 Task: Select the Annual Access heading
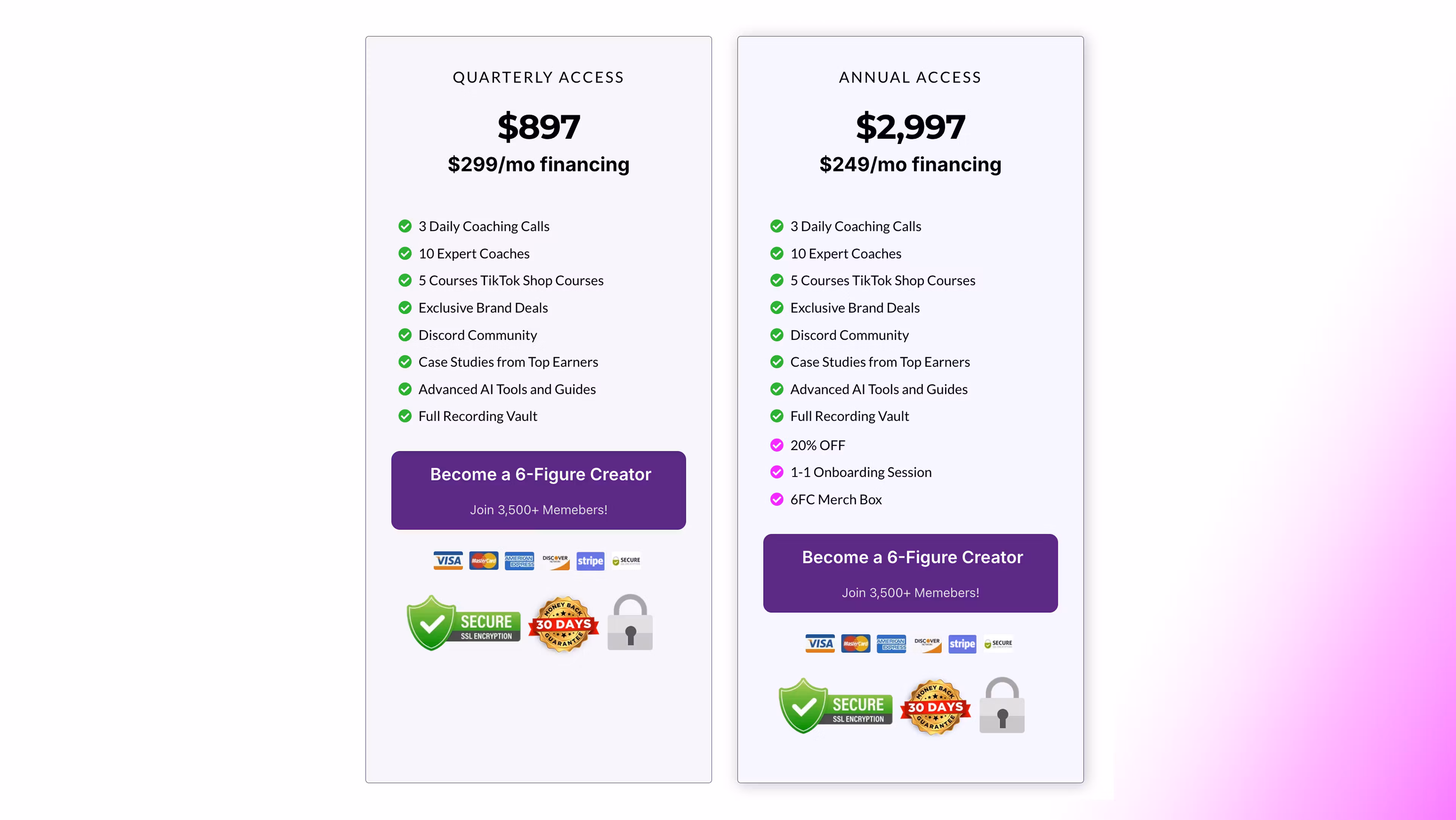910,77
